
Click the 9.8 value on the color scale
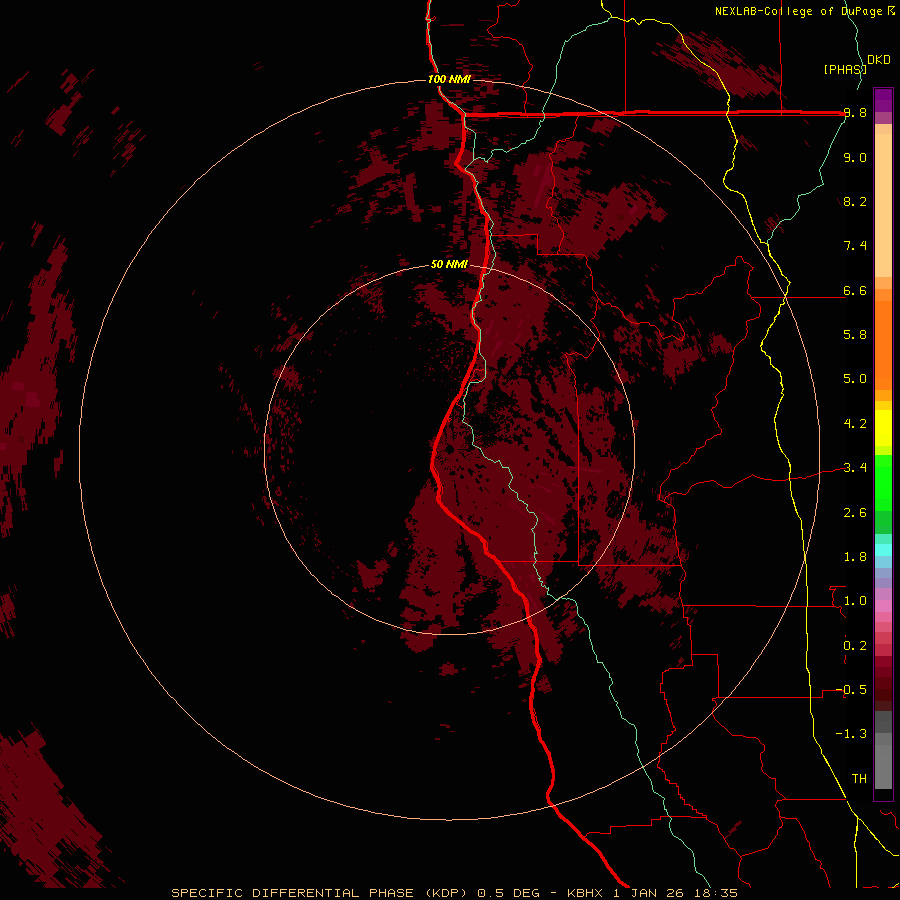[x=855, y=113]
